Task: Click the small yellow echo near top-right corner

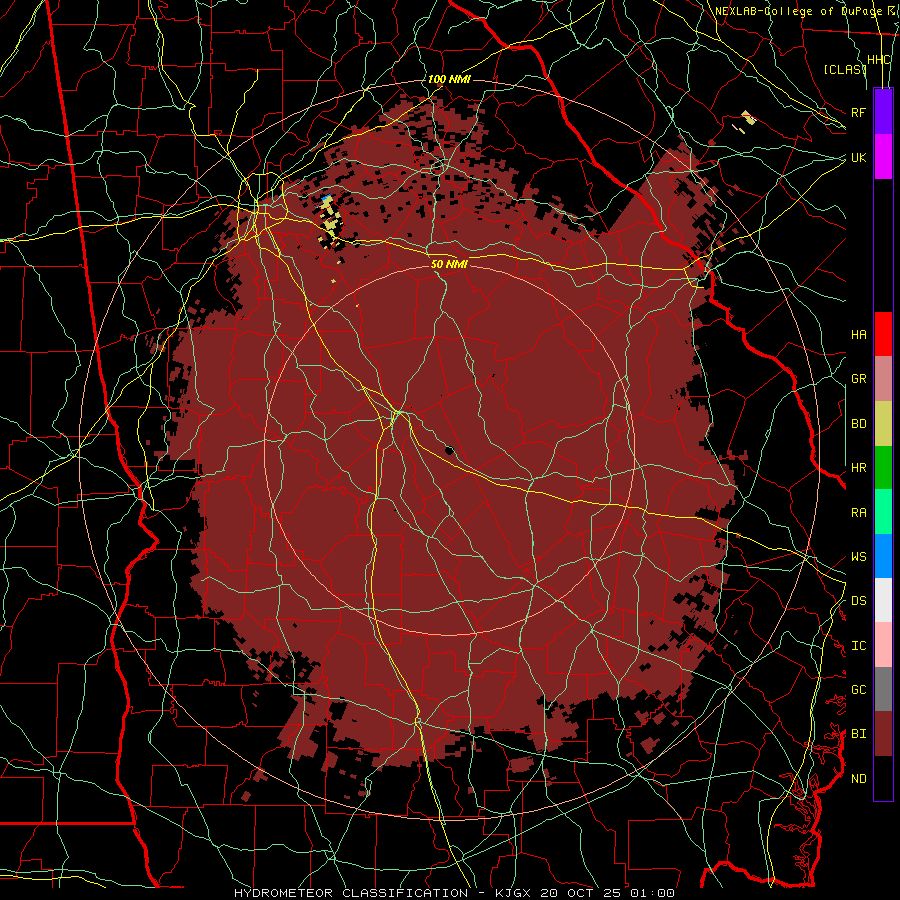Action: (x=748, y=118)
